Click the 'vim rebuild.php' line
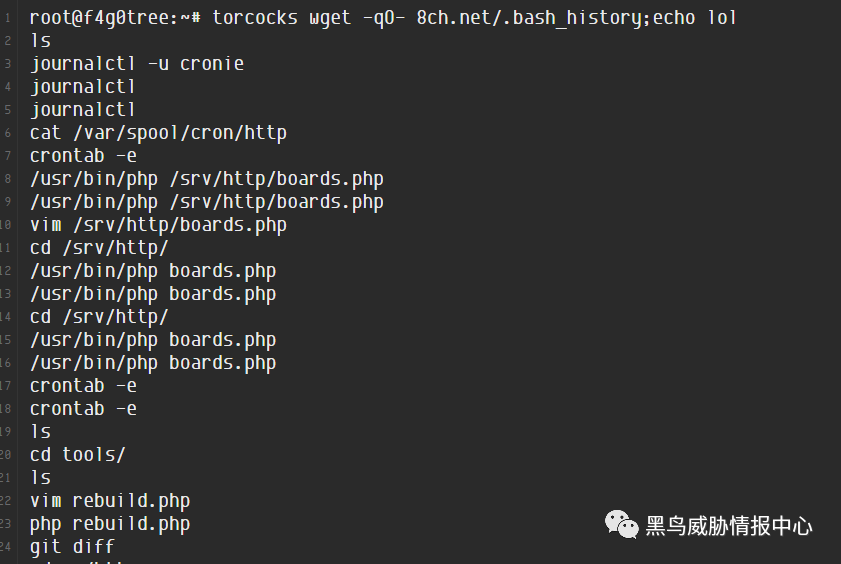The width and height of the screenshot is (841, 564). point(110,501)
